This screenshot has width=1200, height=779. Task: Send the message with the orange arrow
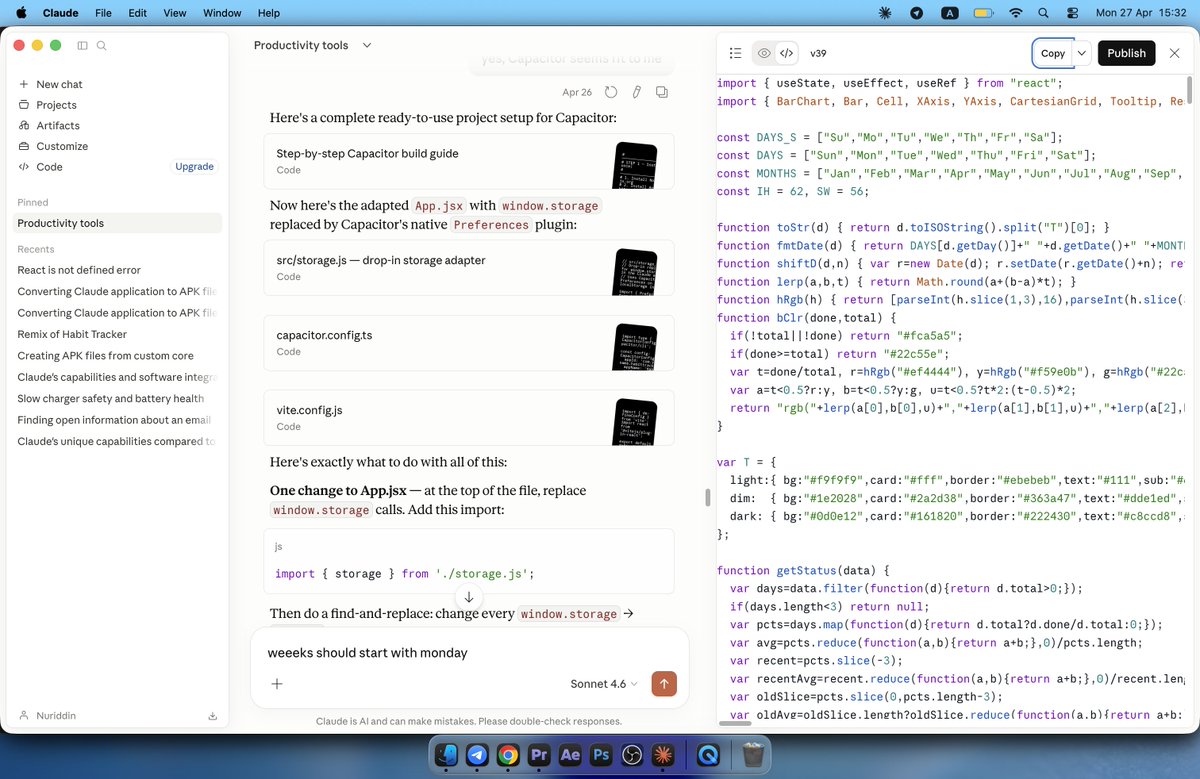tap(664, 684)
